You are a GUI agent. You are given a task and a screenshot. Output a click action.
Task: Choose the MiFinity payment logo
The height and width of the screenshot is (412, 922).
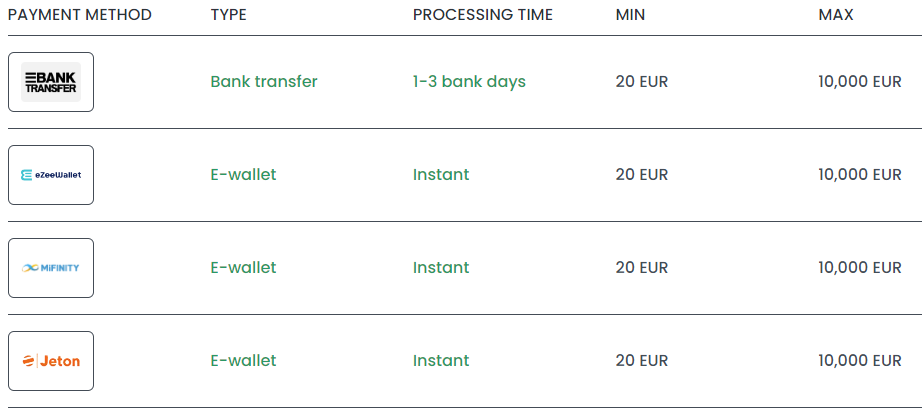[x=51, y=267]
